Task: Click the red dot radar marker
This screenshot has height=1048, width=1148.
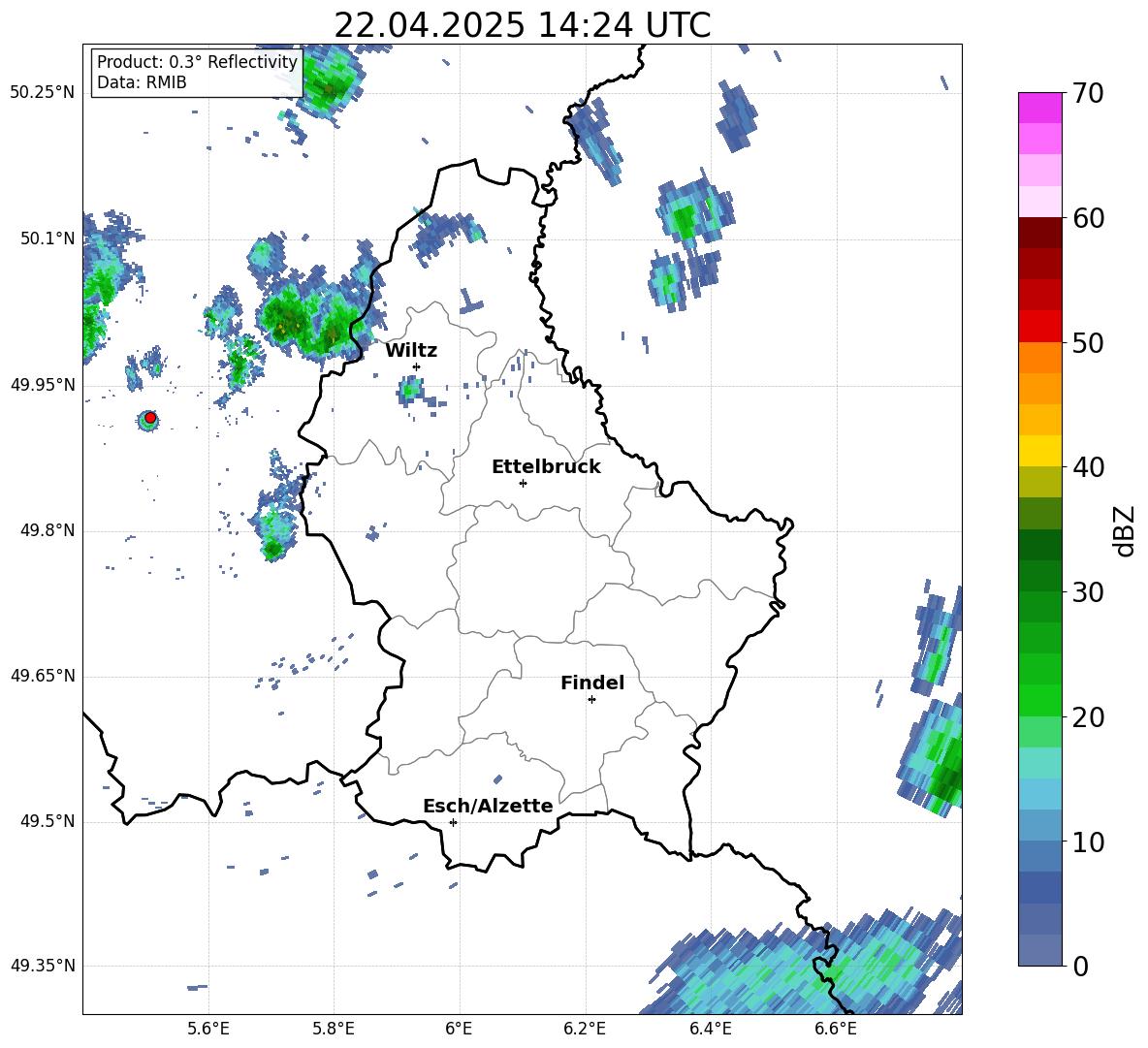Action: click(150, 418)
